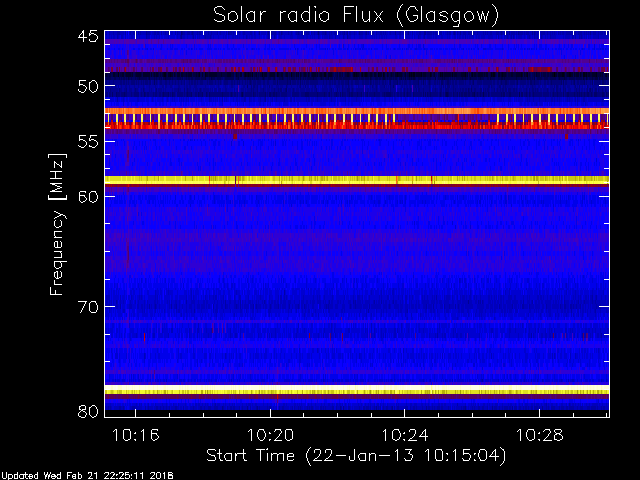Click the orange band near 52 MHz
The width and height of the screenshot is (640, 480).
357,111
